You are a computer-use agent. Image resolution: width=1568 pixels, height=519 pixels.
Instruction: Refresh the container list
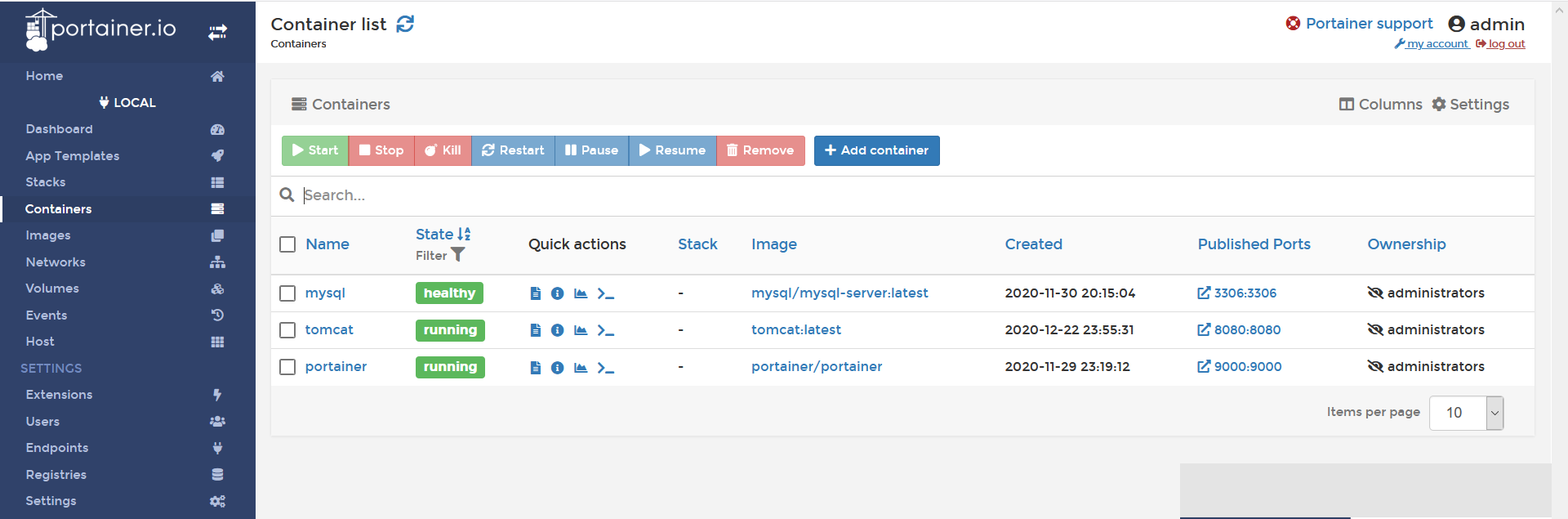click(x=405, y=24)
